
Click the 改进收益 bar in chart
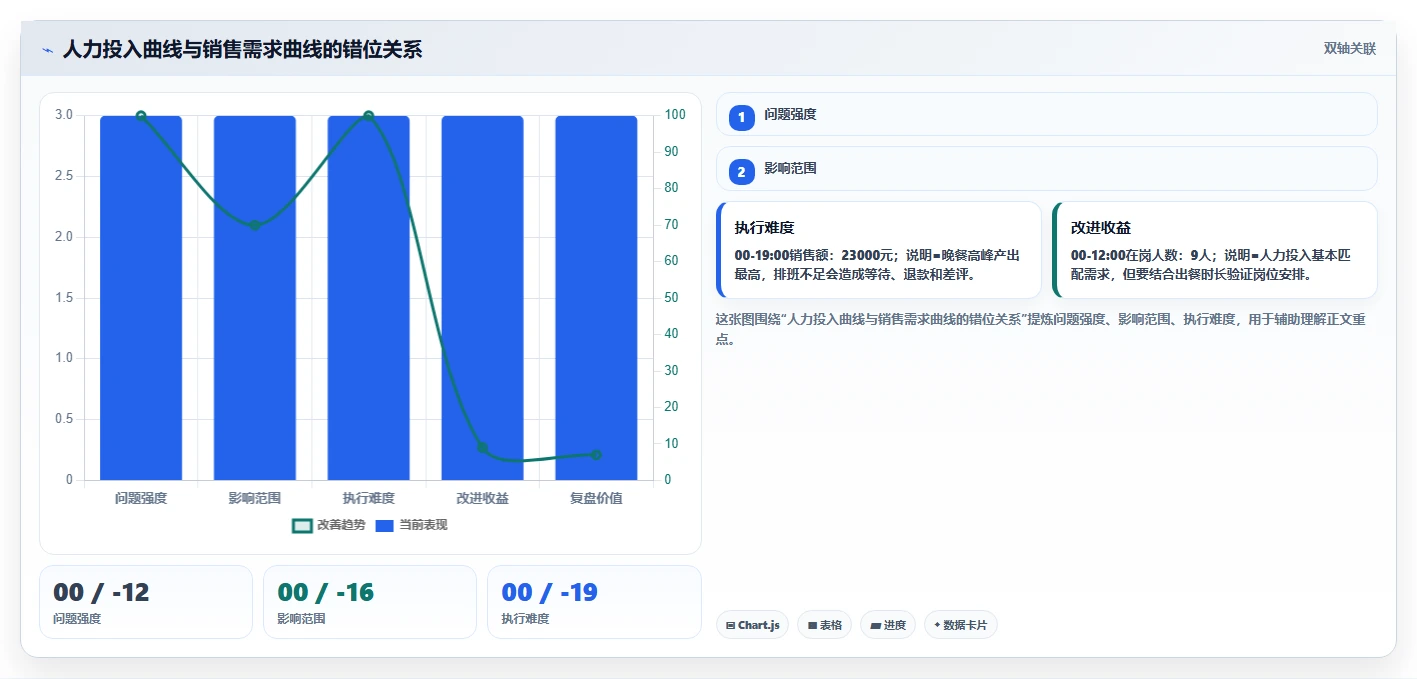point(482,298)
